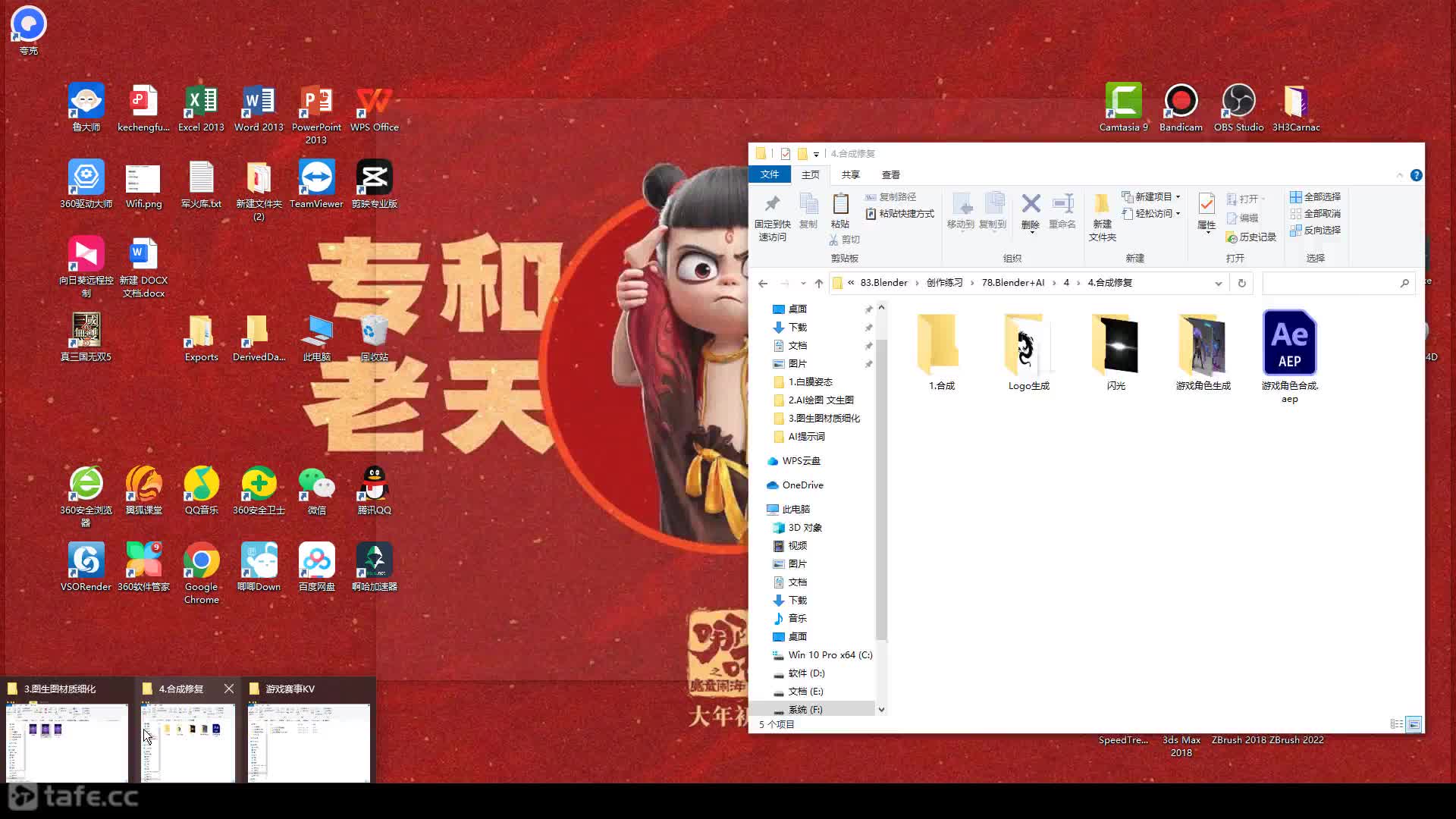The width and height of the screenshot is (1456, 819).
Task: Launch Word 2013 from the desktop
Action: click(x=259, y=107)
